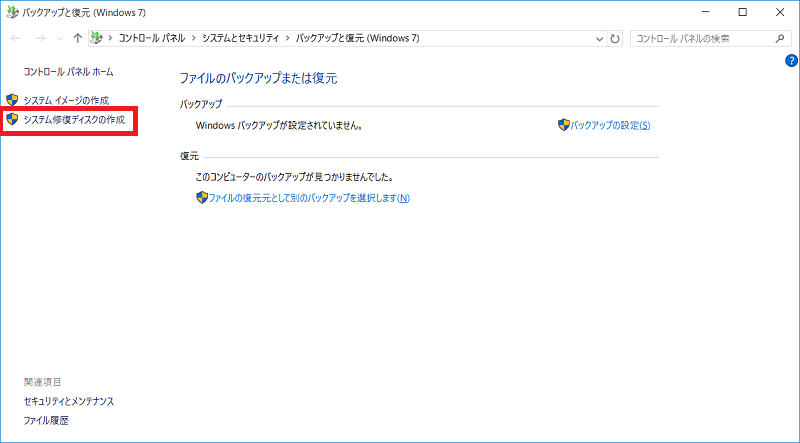Click このコンピューターのバックアップが見つかりませんでした text
This screenshot has width=800, height=443.
[294, 178]
